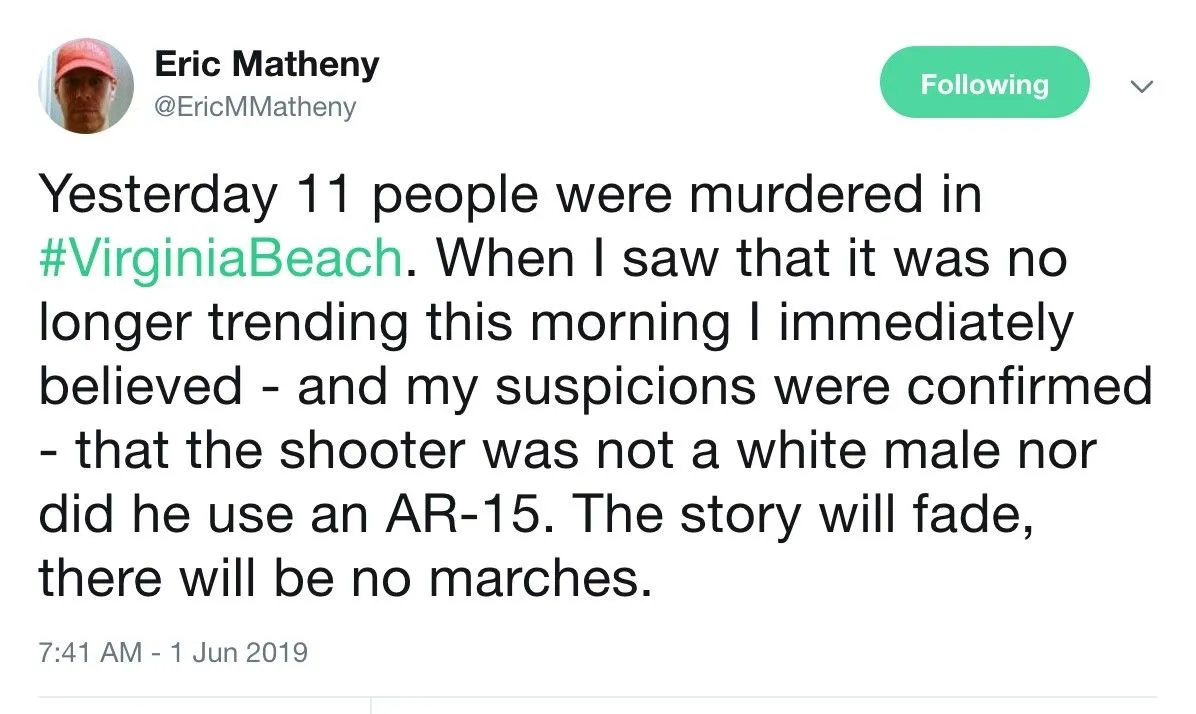The height and width of the screenshot is (714, 1196).
Task: Expand the tweet options chevron
Action: point(1141,87)
